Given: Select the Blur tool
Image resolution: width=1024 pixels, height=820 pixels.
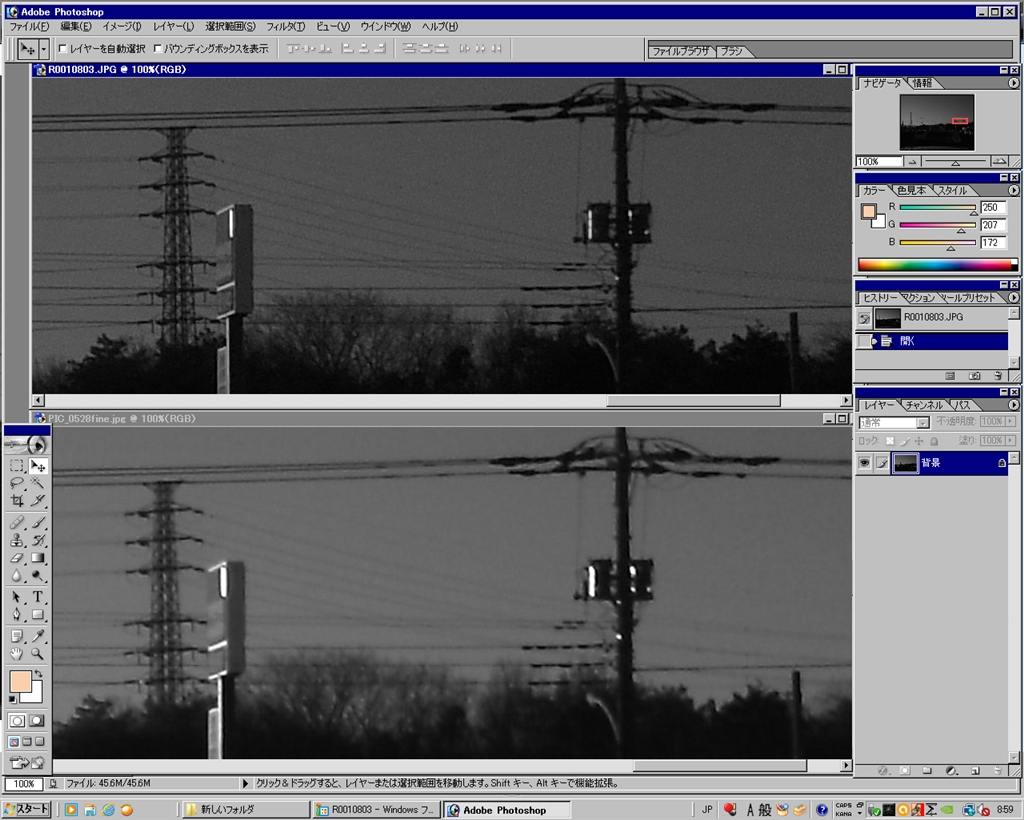Looking at the screenshot, I should click(17, 576).
